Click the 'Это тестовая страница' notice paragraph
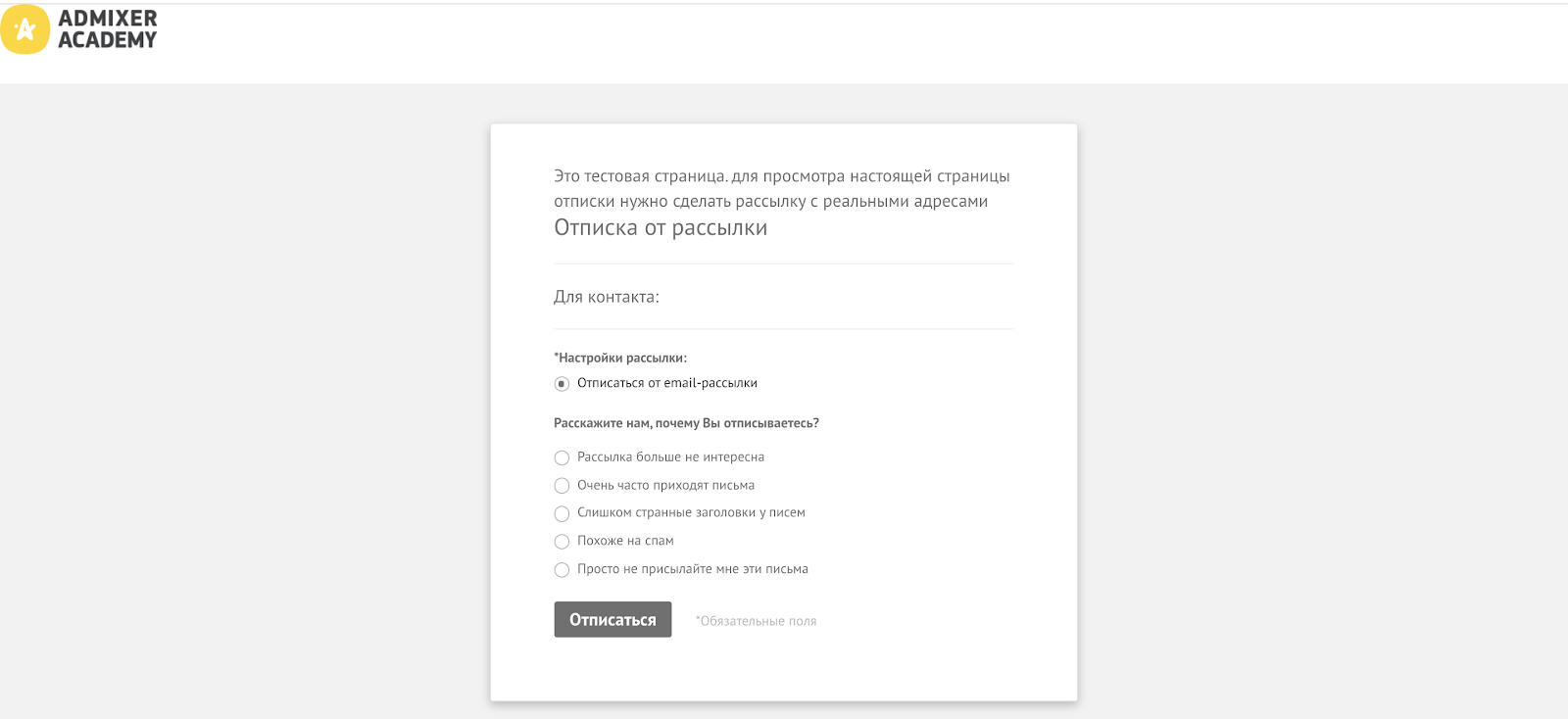This screenshot has width=1568, height=719. coord(782,189)
